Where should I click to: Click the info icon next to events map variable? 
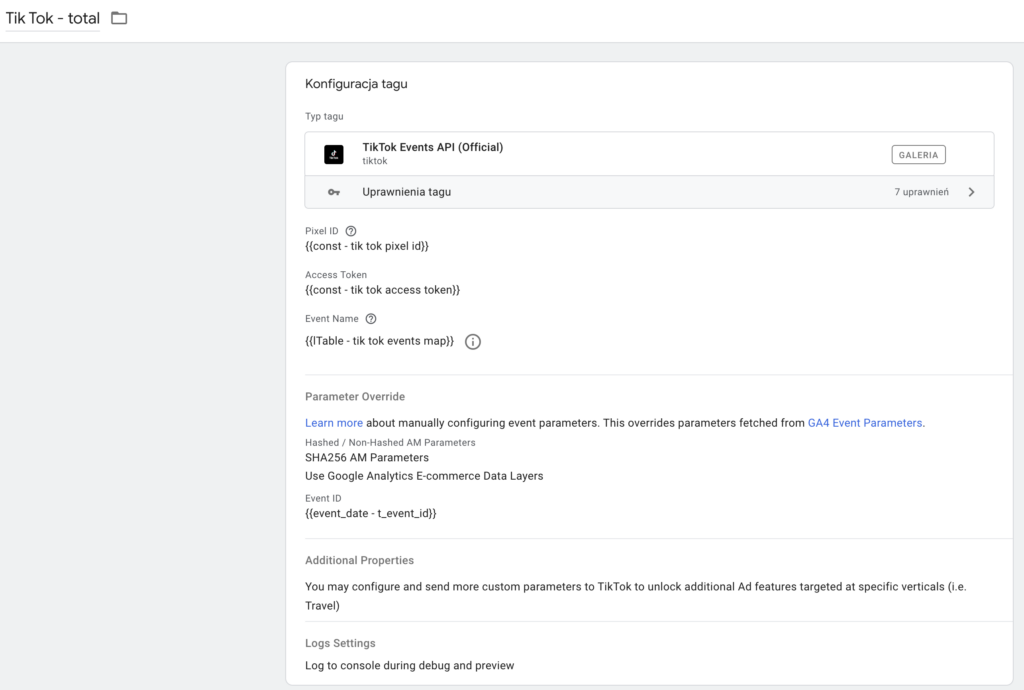click(473, 342)
